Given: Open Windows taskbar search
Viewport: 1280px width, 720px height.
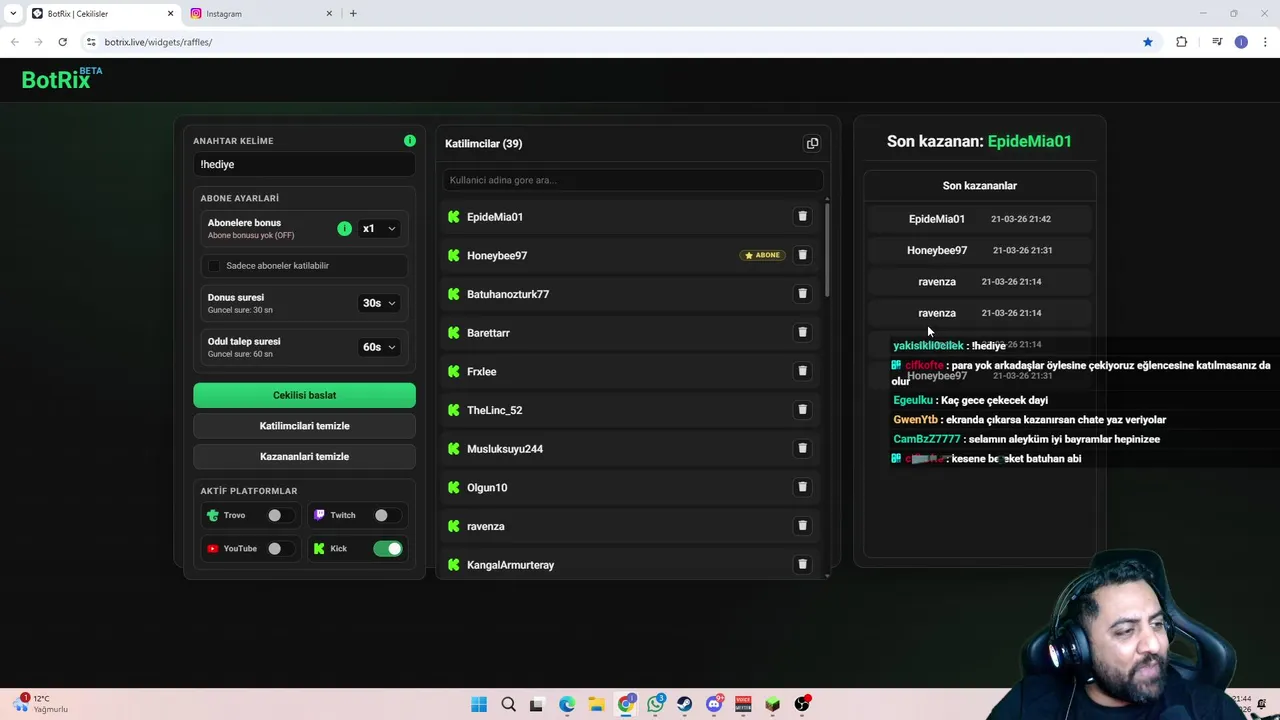Looking at the screenshot, I should tap(508, 704).
